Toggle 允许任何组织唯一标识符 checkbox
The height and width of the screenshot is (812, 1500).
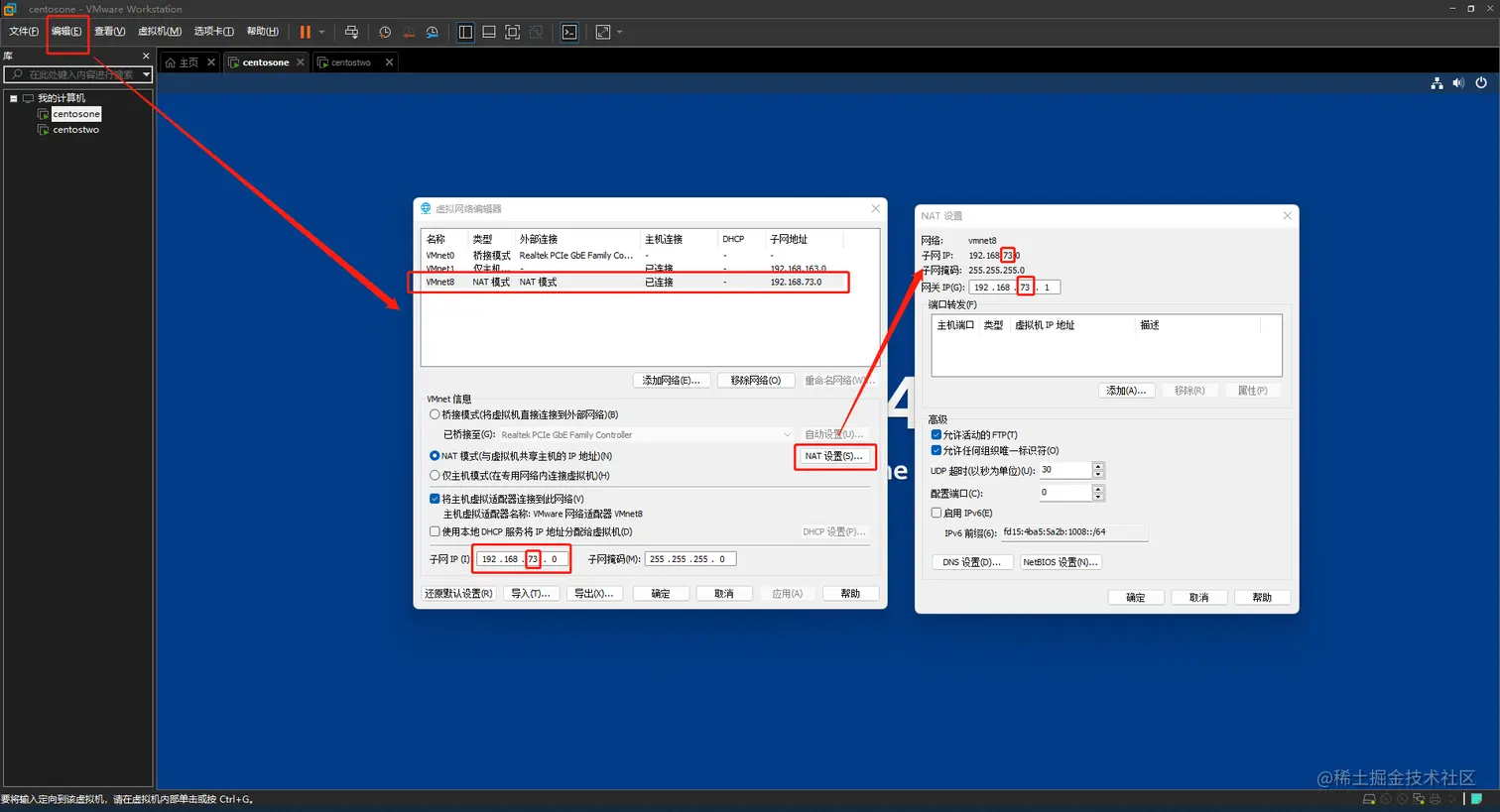[x=937, y=450]
